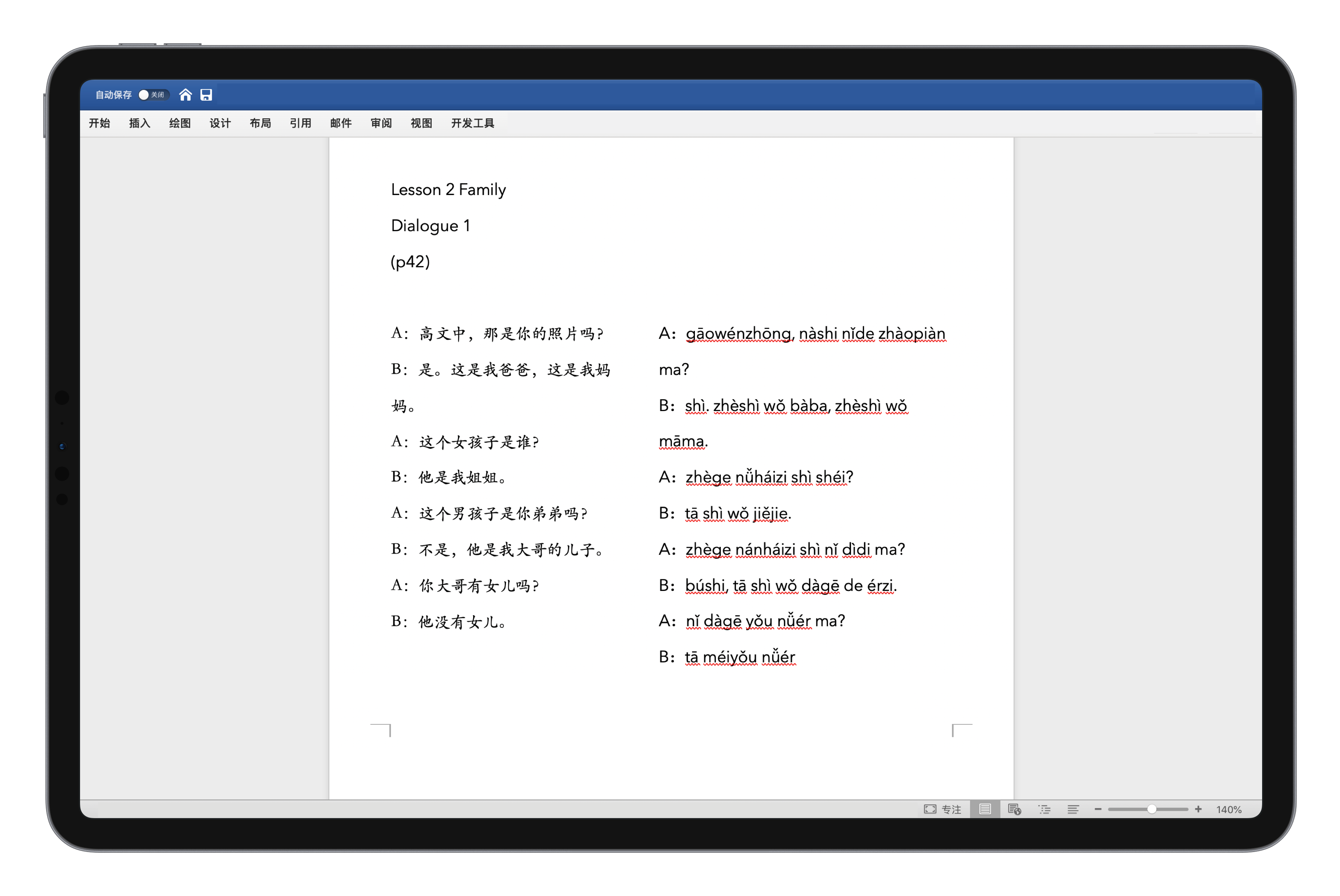
Task: Click the zoom slider handle
Action: coord(1152,809)
